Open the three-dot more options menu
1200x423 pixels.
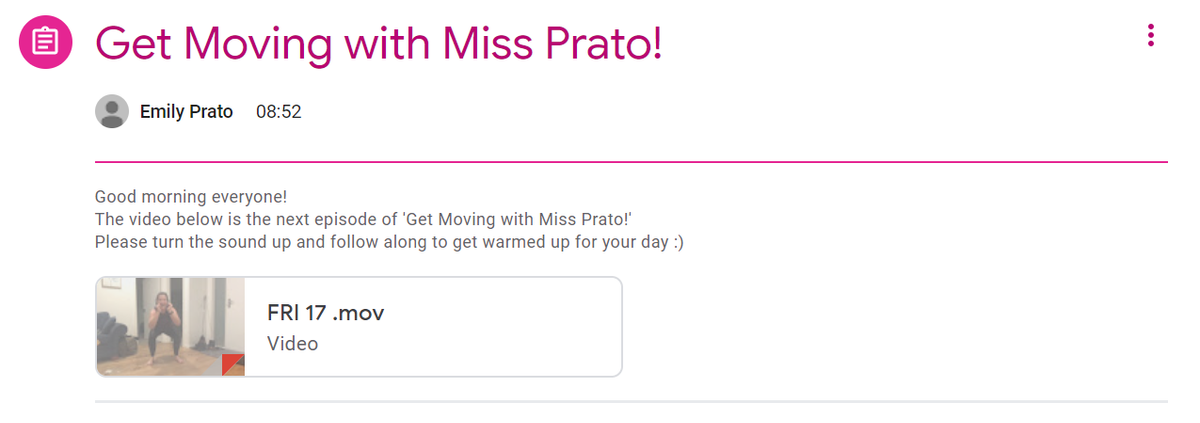tap(1151, 35)
